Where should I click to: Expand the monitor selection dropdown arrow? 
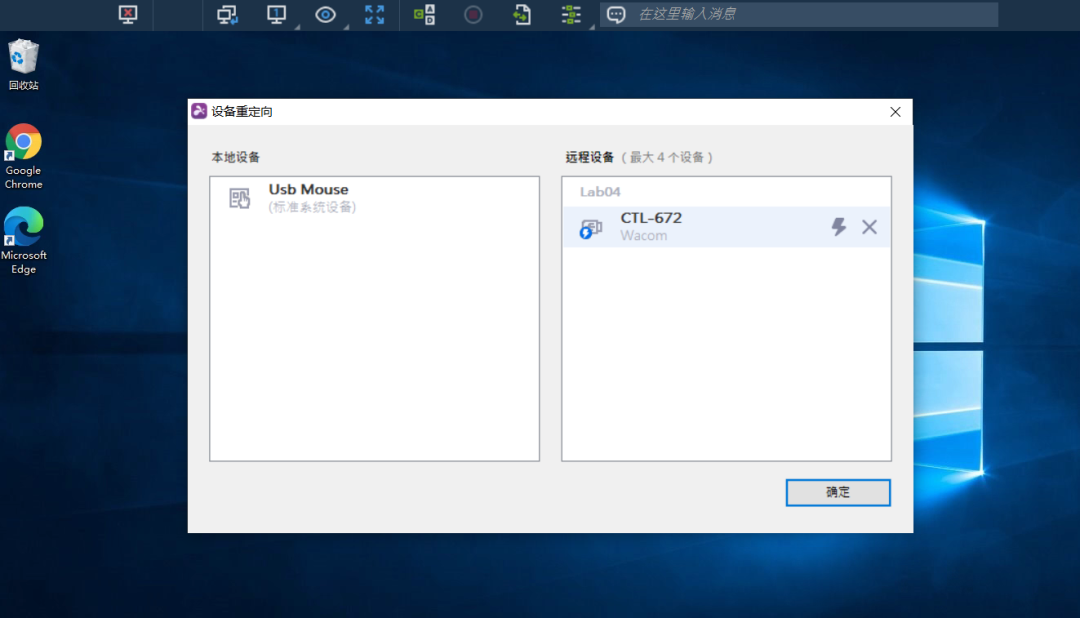pyautogui.click(x=298, y=27)
